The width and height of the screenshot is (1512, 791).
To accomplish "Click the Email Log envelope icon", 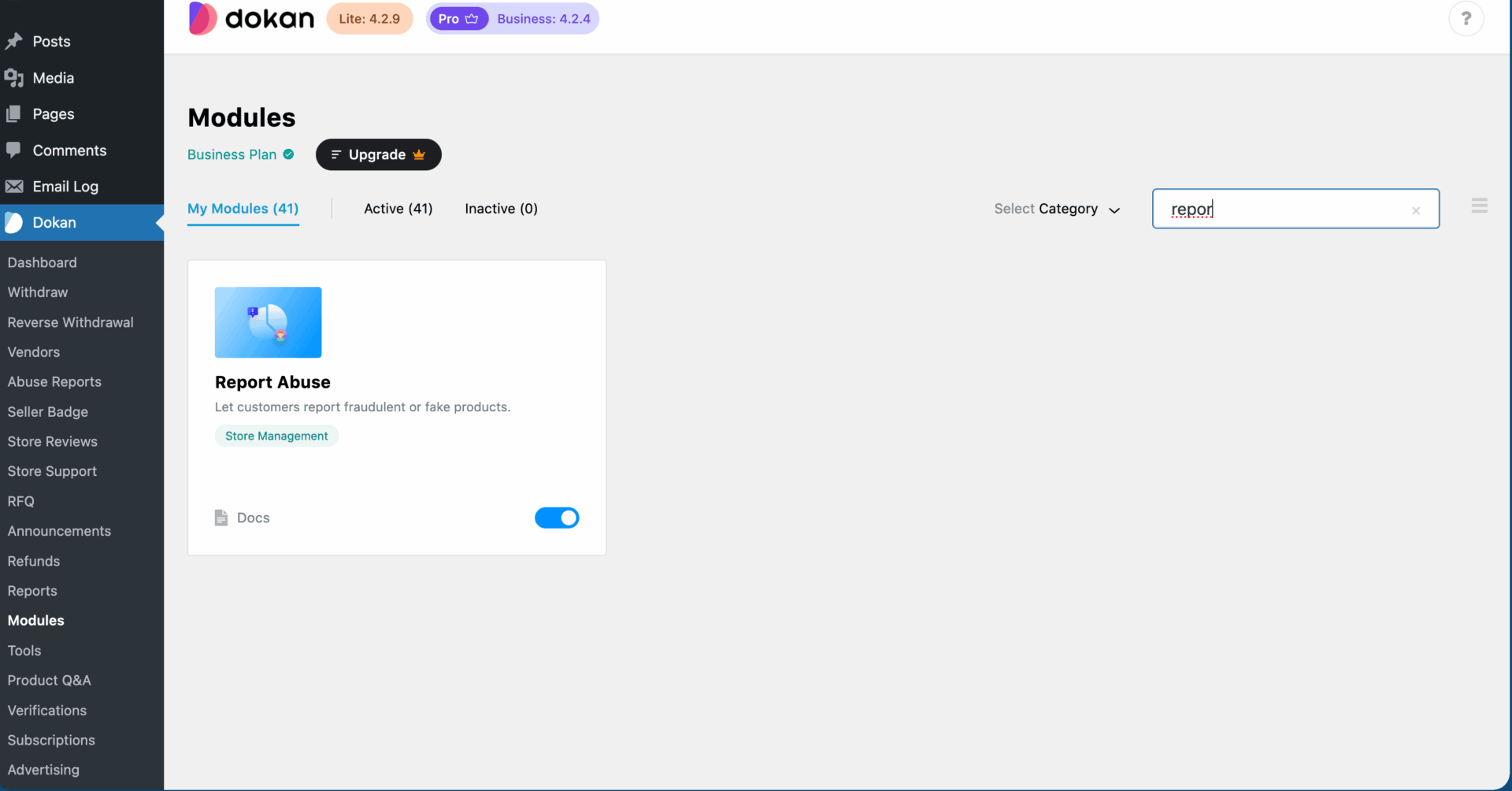I will pyautogui.click(x=15, y=186).
